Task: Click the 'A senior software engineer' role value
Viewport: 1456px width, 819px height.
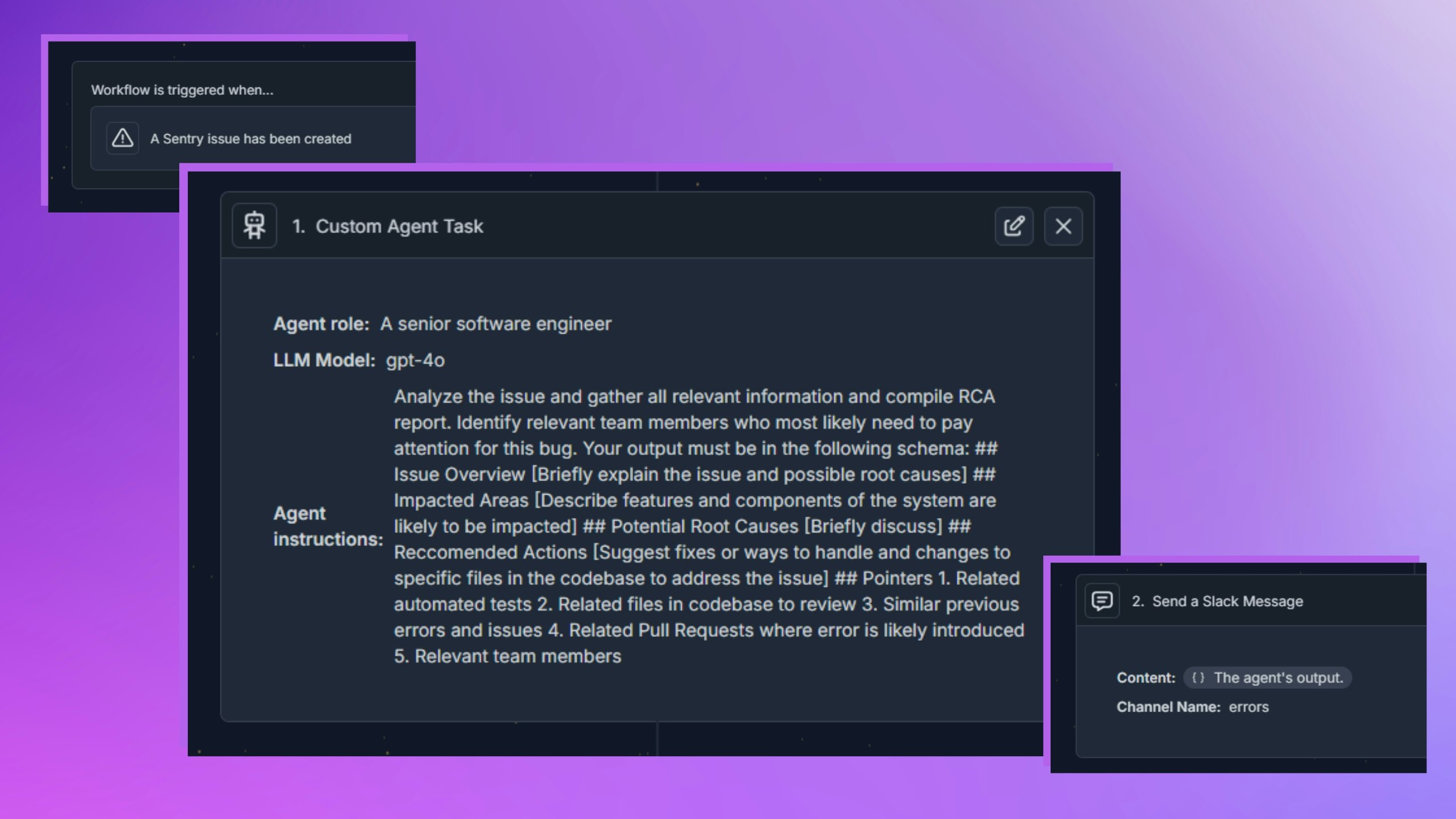Action: pyautogui.click(x=496, y=324)
